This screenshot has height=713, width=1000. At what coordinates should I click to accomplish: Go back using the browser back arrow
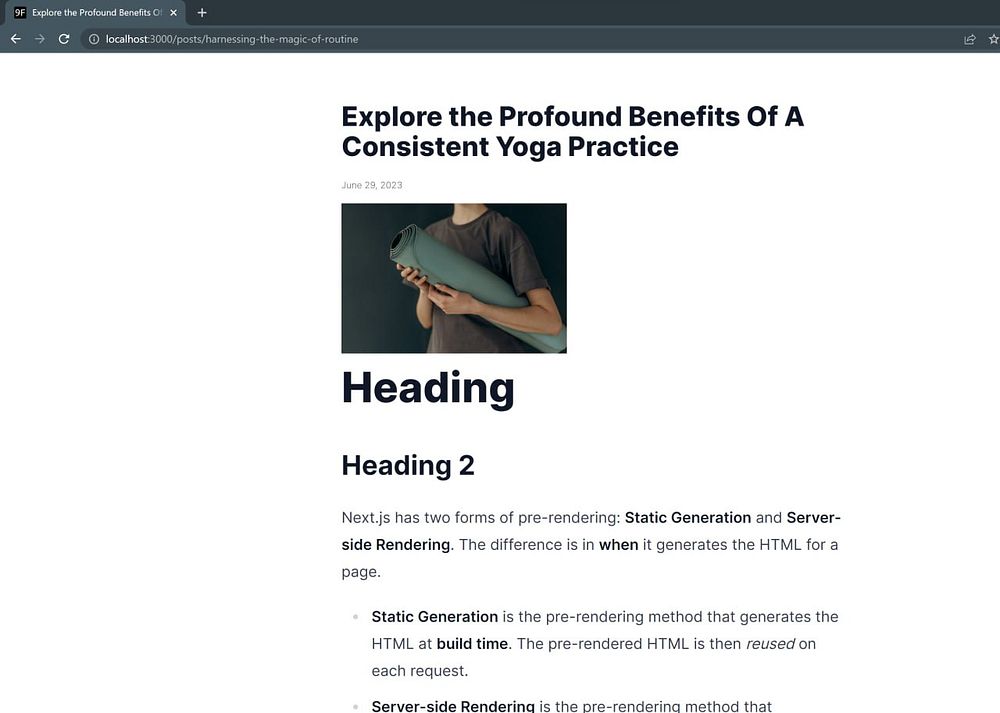[x=16, y=39]
